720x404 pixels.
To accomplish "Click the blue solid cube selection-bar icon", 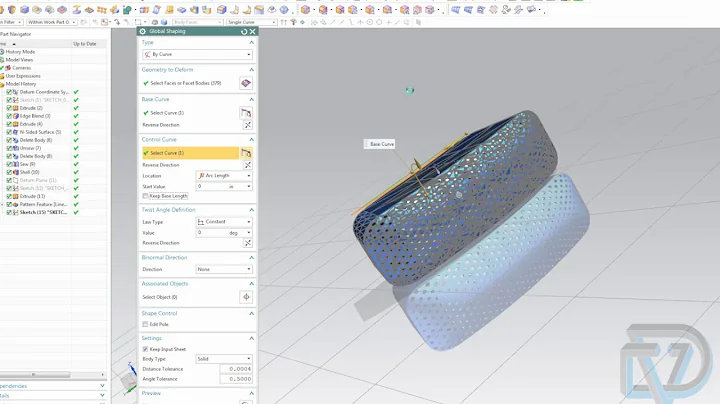I will tap(164, 22).
